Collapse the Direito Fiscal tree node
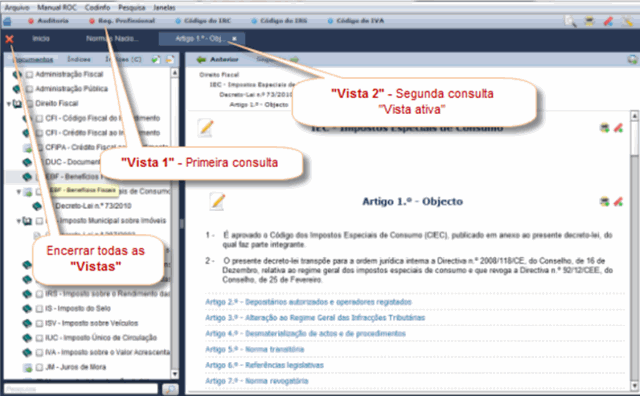This screenshot has width=640, height=396. pyautogui.click(x=9, y=104)
